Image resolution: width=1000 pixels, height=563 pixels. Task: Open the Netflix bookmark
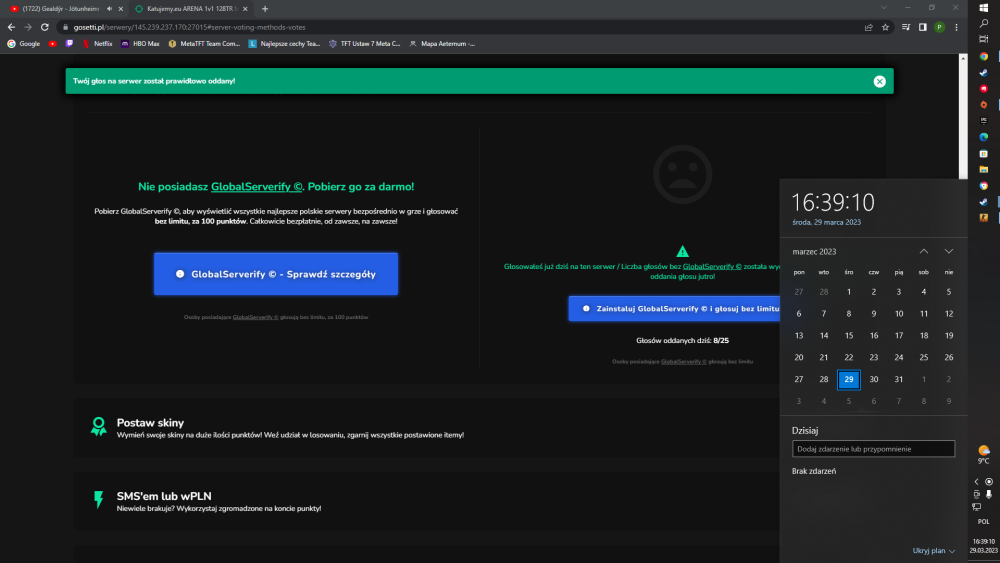coord(97,44)
